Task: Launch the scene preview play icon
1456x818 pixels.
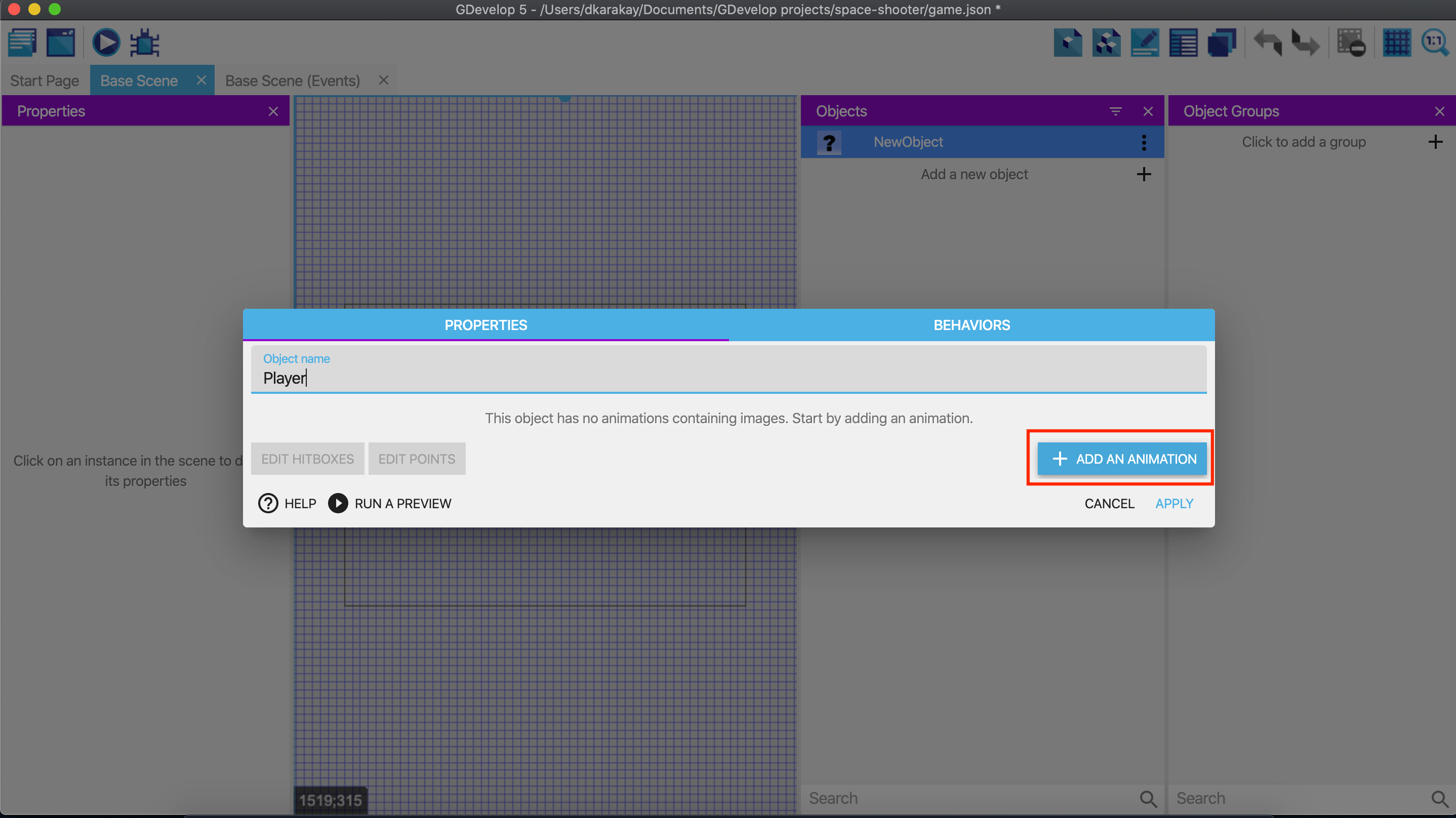Action: tap(106, 43)
